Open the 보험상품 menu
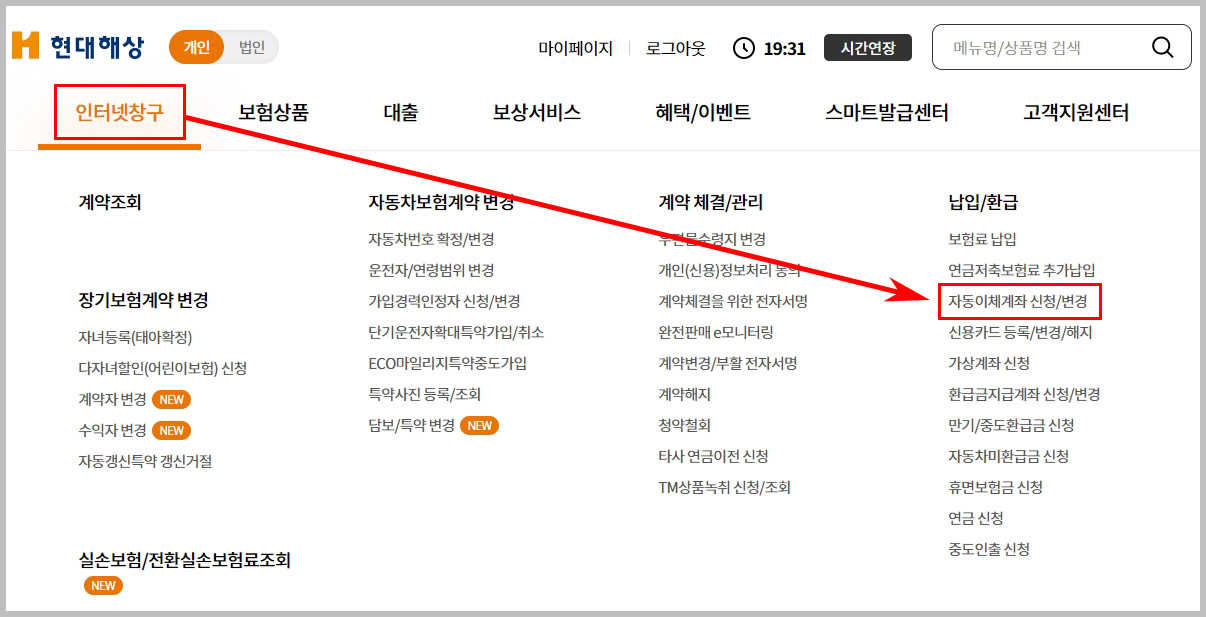 273,112
